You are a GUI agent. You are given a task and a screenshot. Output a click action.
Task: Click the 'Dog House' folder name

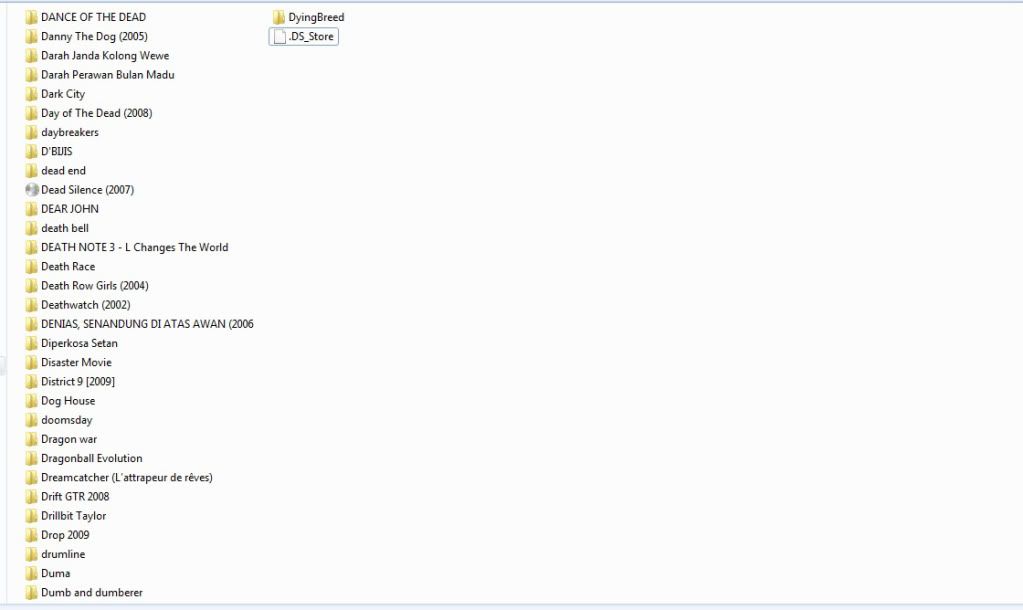[x=68, y=401]
